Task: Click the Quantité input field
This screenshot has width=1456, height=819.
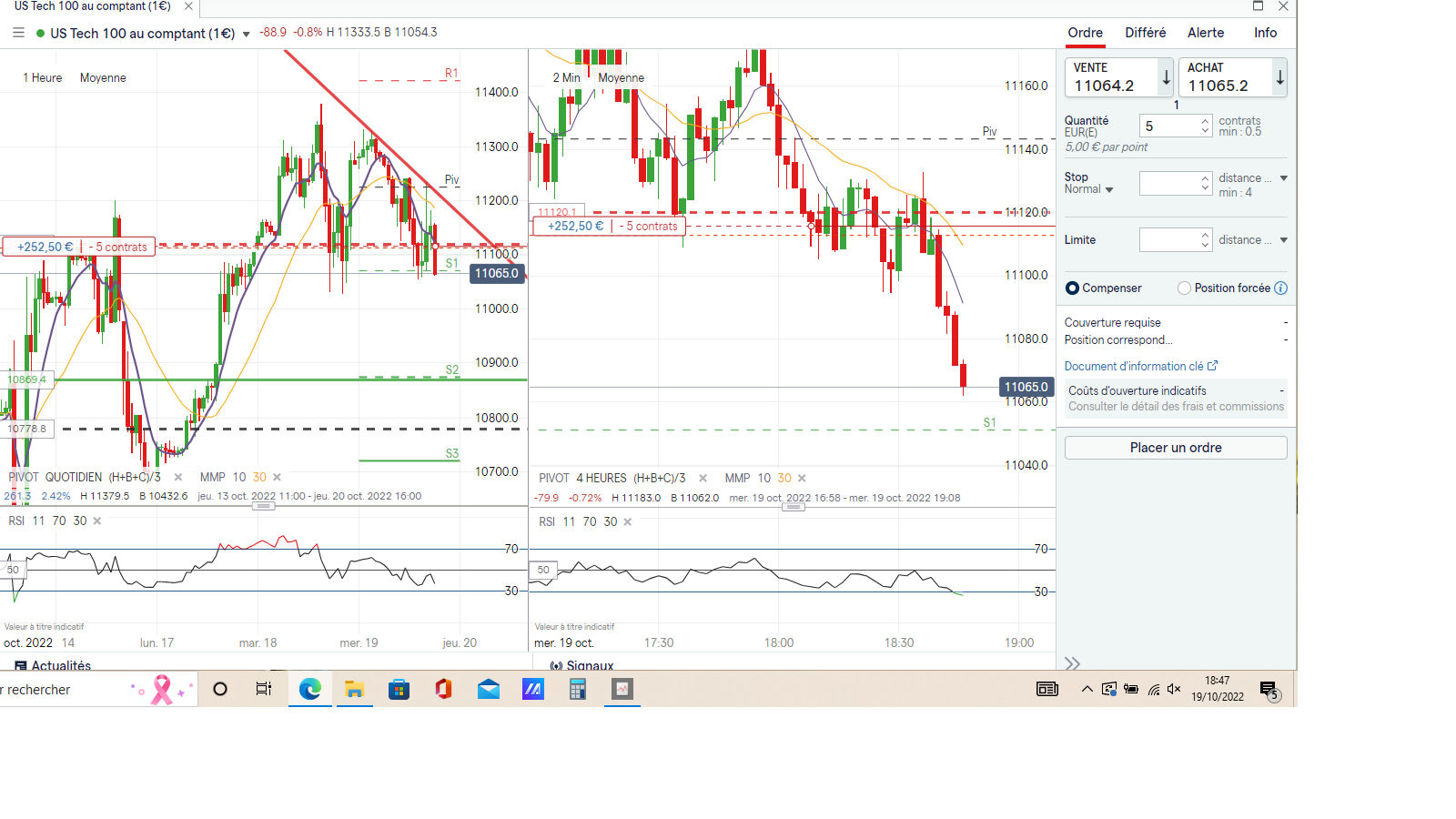Action: point(1168,126)
